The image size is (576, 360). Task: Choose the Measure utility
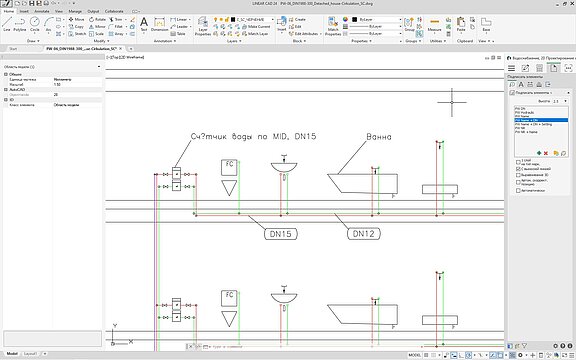(434, 24)
